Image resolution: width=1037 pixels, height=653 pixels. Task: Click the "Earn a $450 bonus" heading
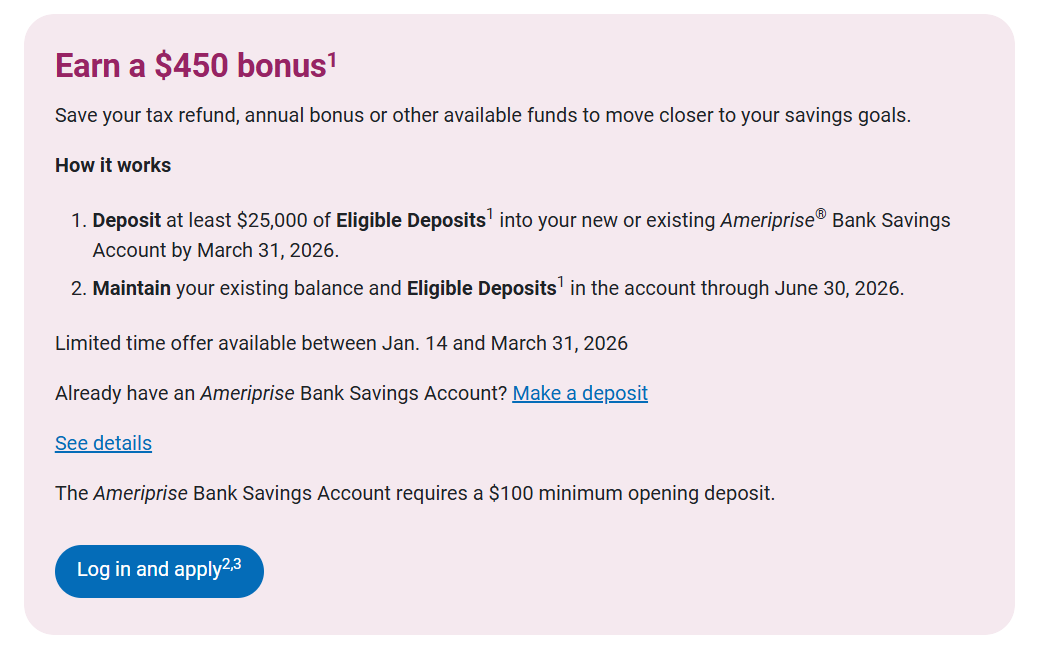(x=190, y=66)
